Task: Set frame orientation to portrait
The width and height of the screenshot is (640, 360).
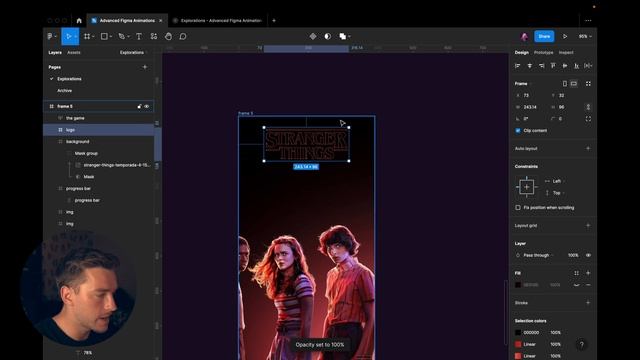Action: coord(564,84)
